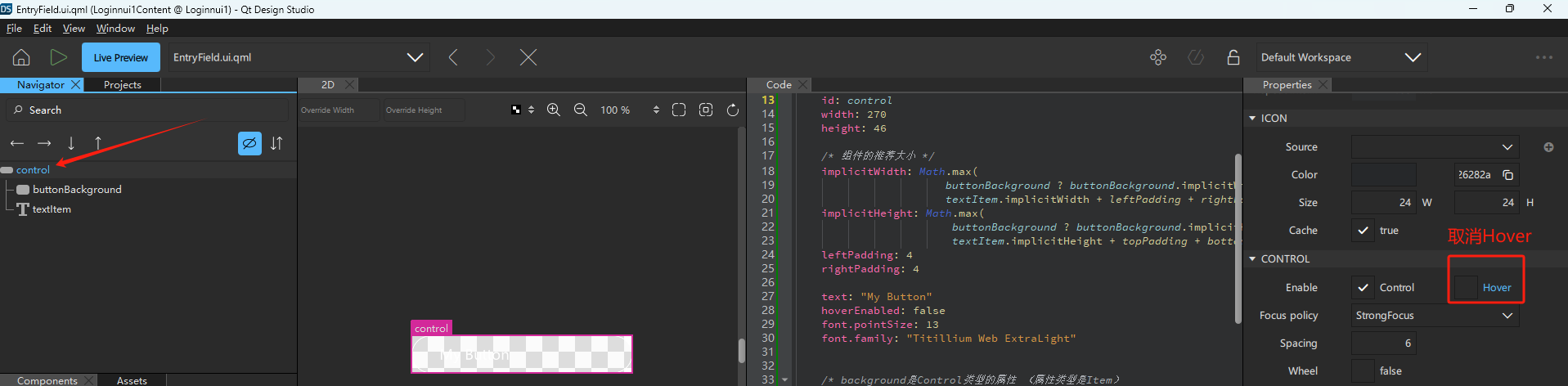Click the Override Height field
The image size is (1568, 386).
425,110
